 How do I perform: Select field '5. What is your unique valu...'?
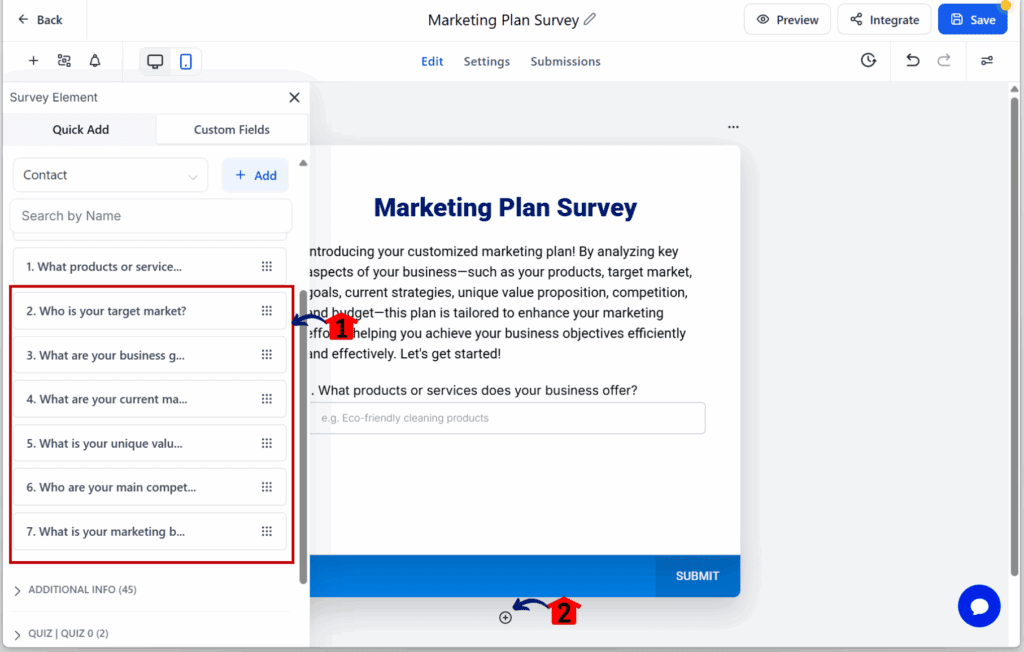(150, 443)
